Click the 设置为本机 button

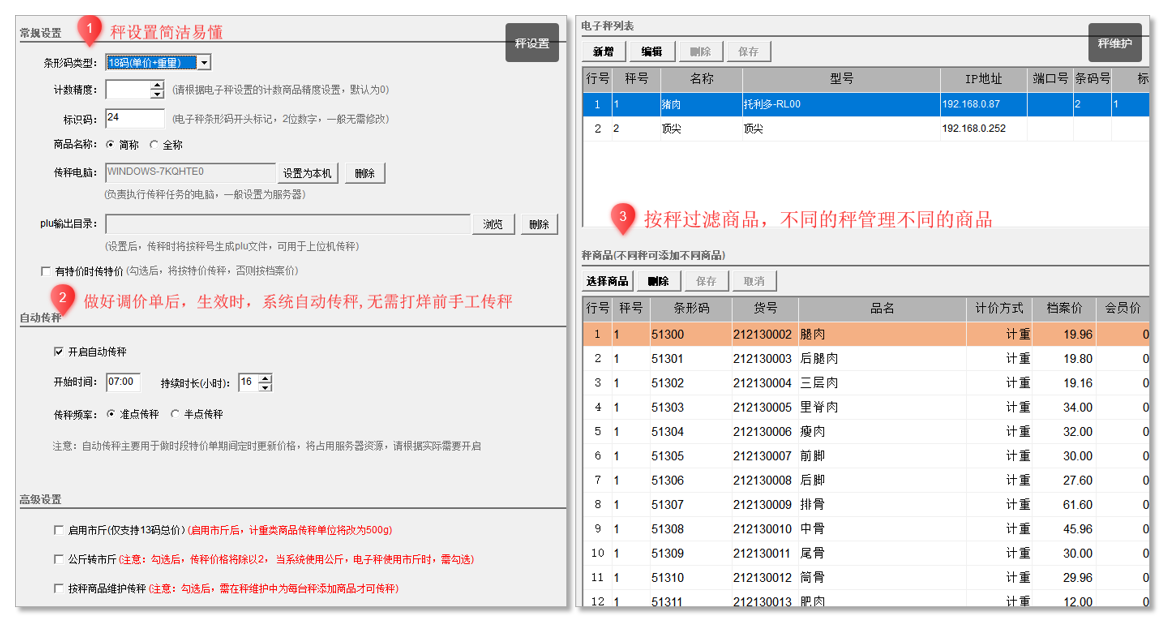point(307,173)
